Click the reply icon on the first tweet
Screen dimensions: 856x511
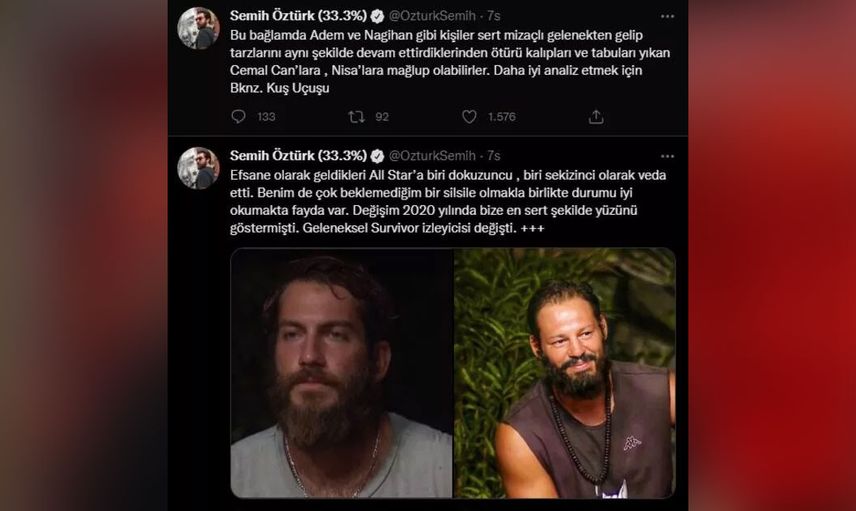coord(238,116)
